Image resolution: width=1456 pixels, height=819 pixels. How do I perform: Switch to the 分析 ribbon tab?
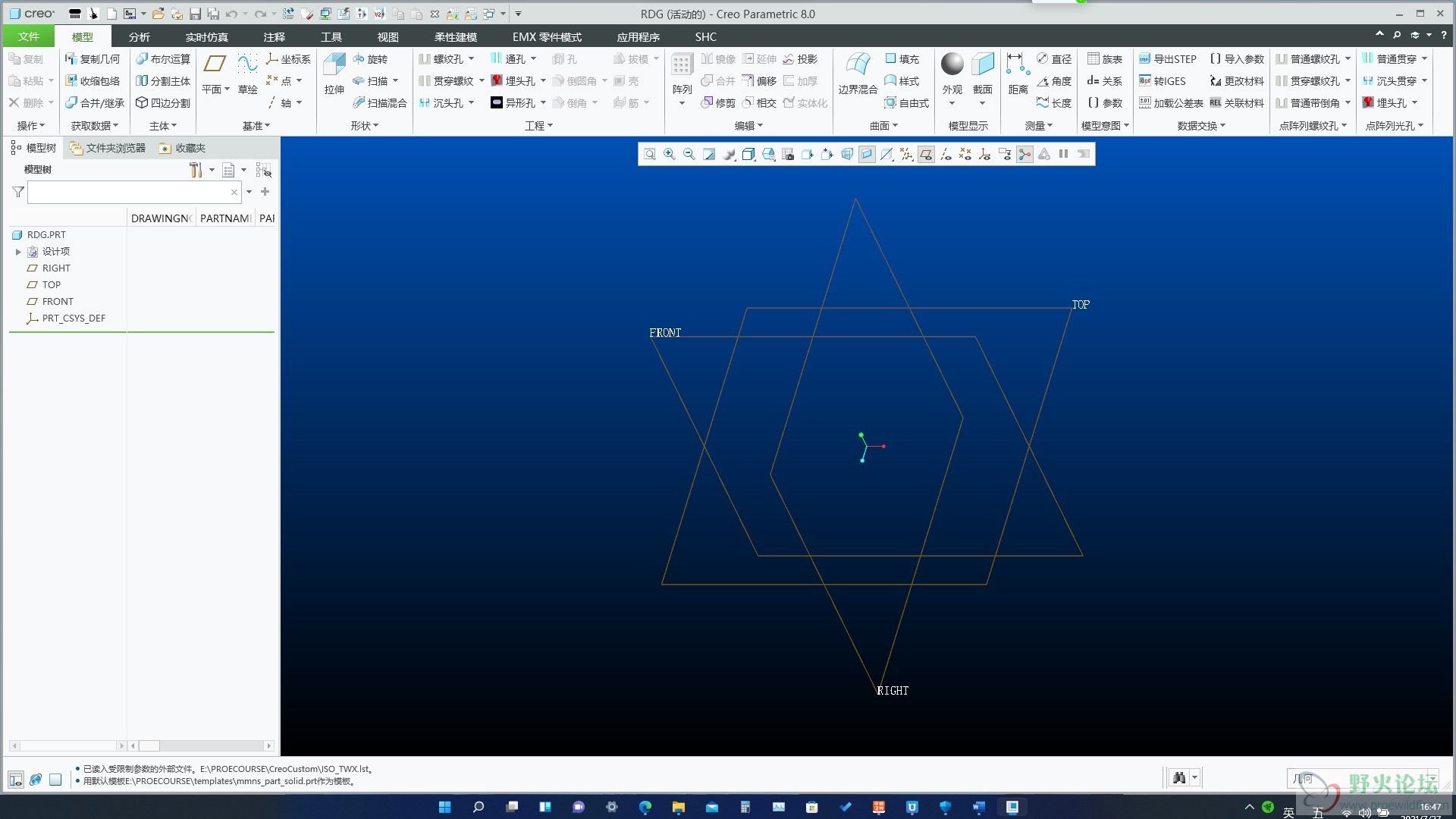[x=139, y=36]
